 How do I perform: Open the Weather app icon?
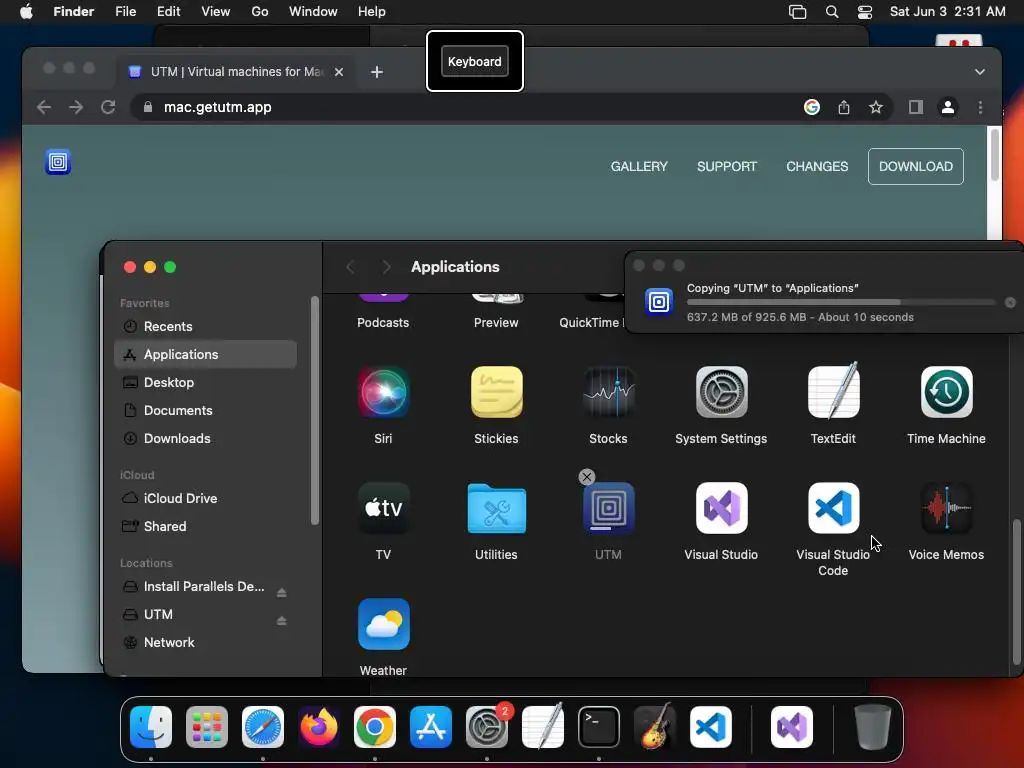383,624
